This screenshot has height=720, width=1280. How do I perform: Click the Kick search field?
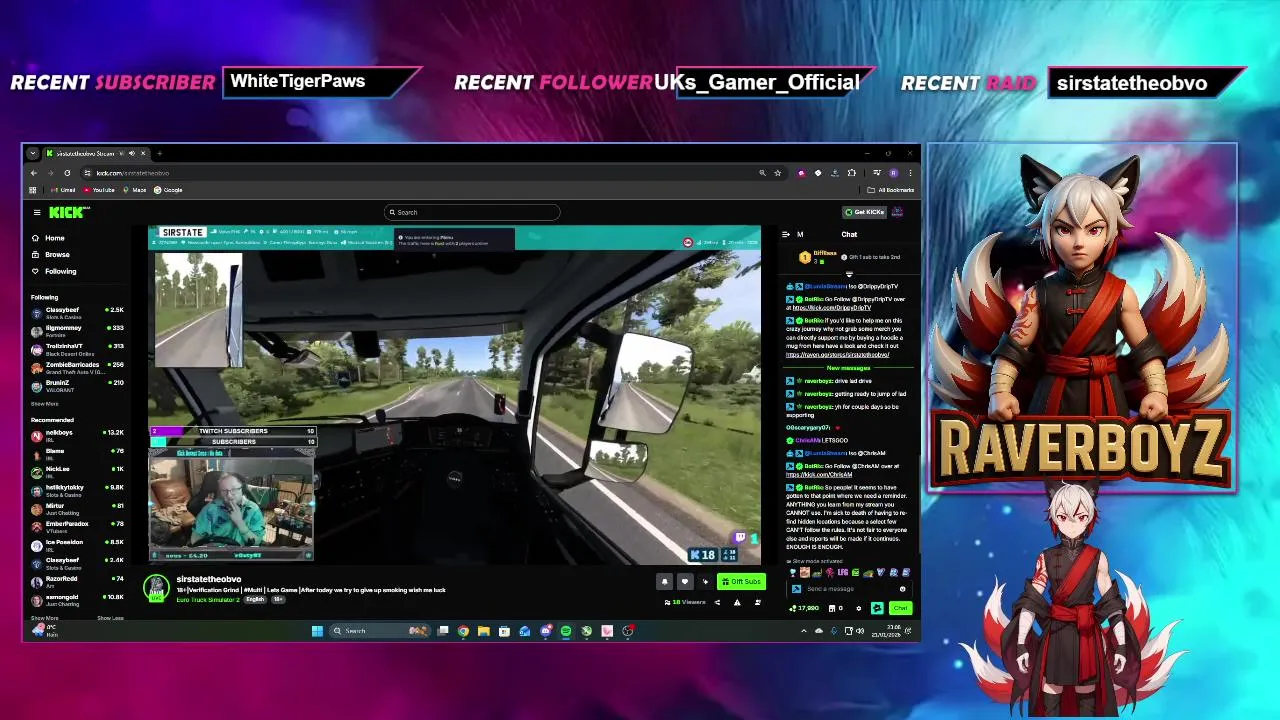click(472, 212)
